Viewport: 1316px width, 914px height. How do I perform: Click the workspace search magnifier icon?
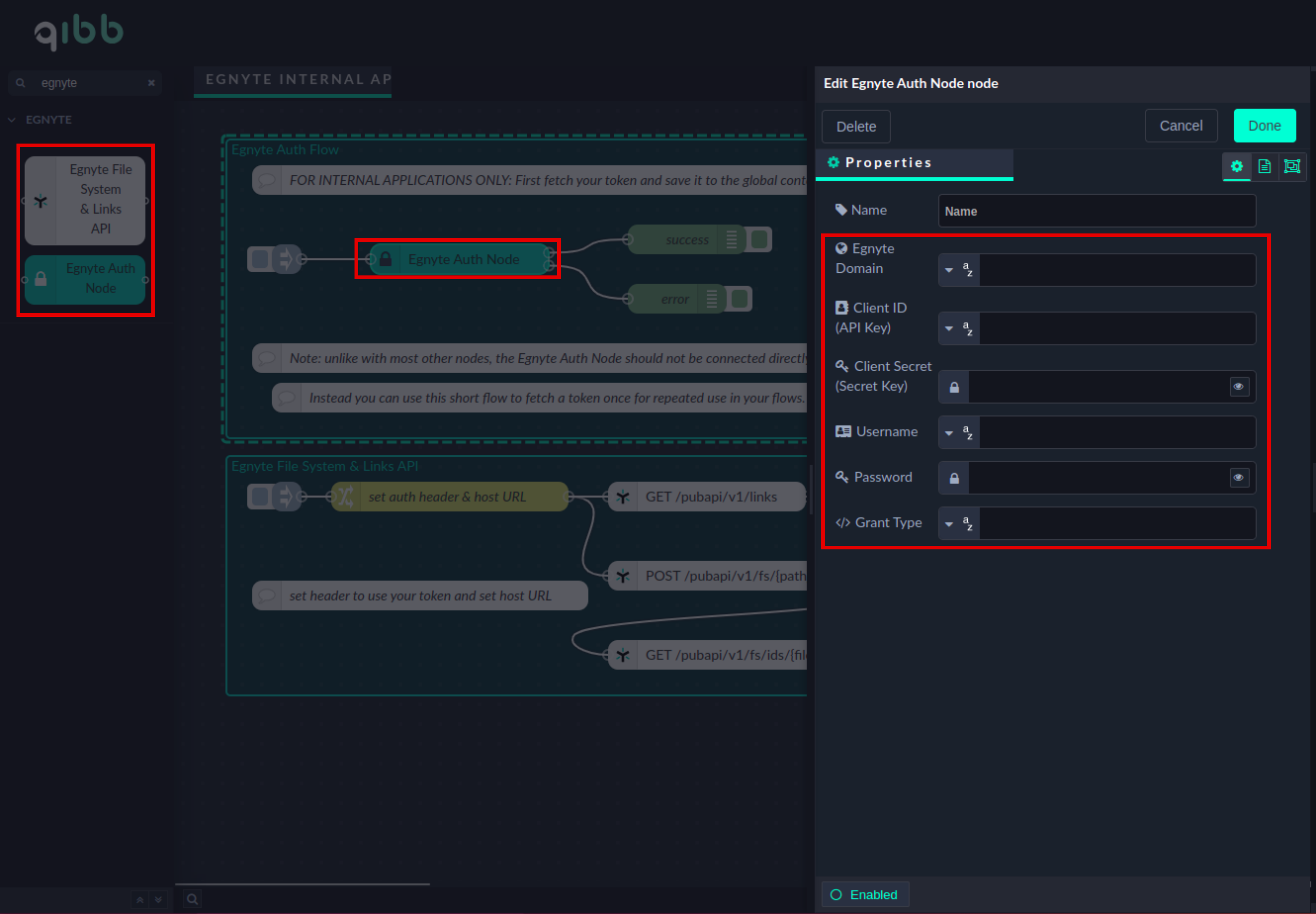[x=192, y=899]
